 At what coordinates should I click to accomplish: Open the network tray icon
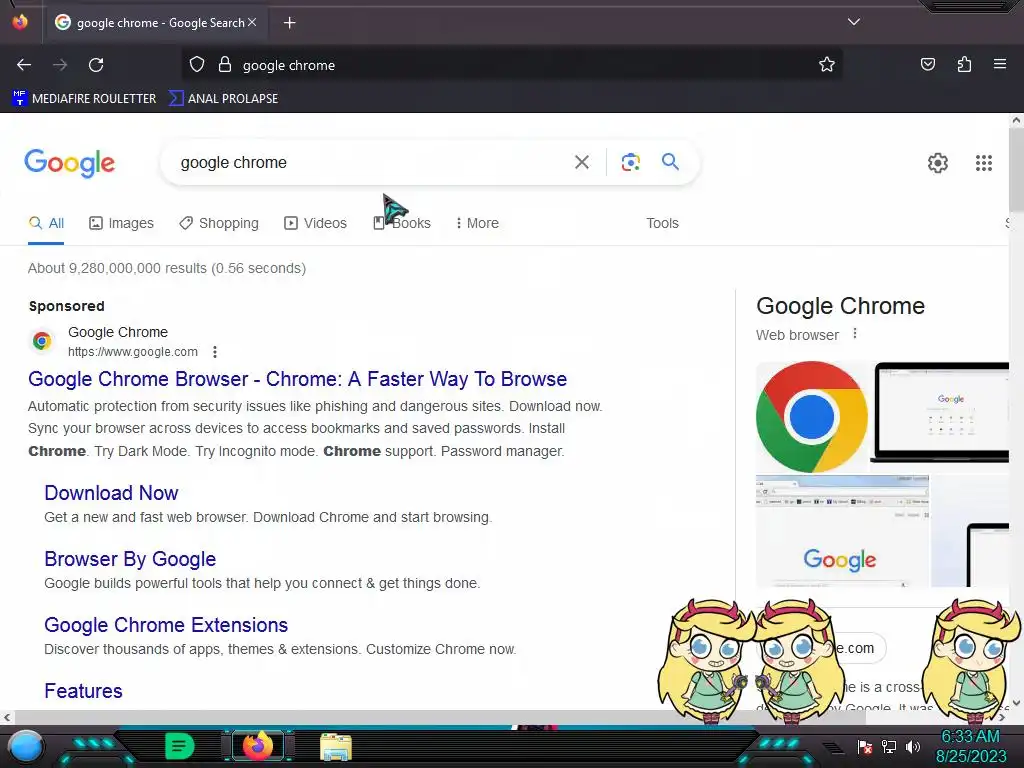point(888,746)
